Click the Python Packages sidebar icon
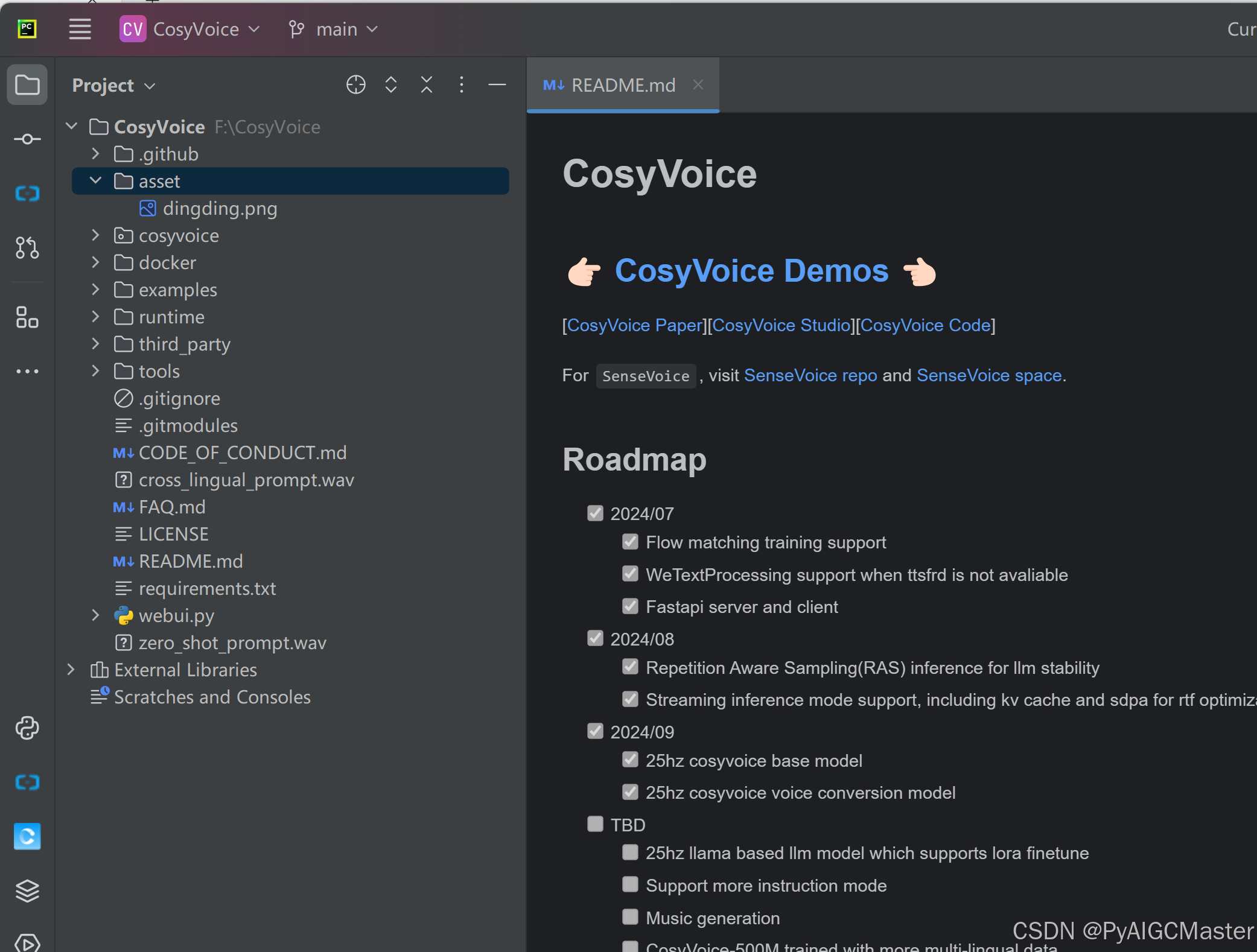Screen dimensions: 1257x952 27,890
